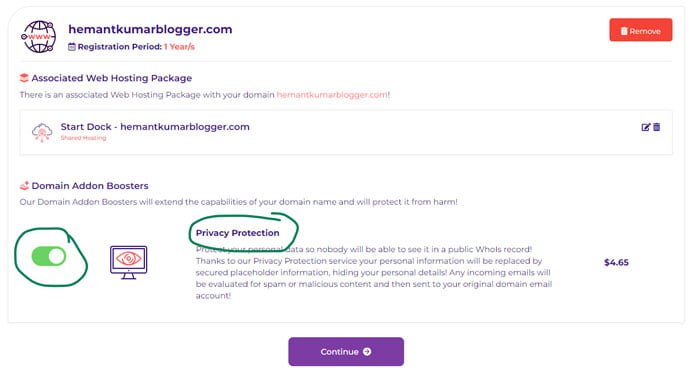Continue to the next checkout step
Screen dimensions: 700x374
click(346, 352)
